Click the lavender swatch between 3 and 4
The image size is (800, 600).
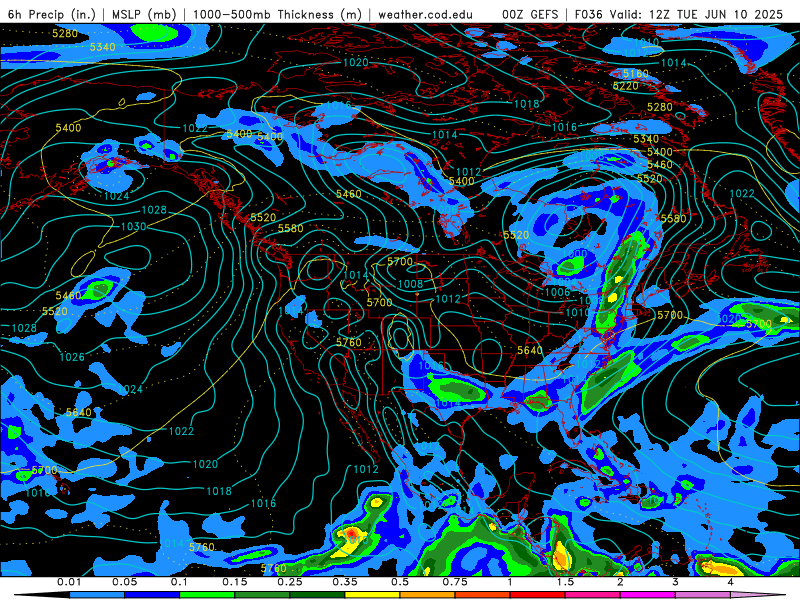click(703, 595)
